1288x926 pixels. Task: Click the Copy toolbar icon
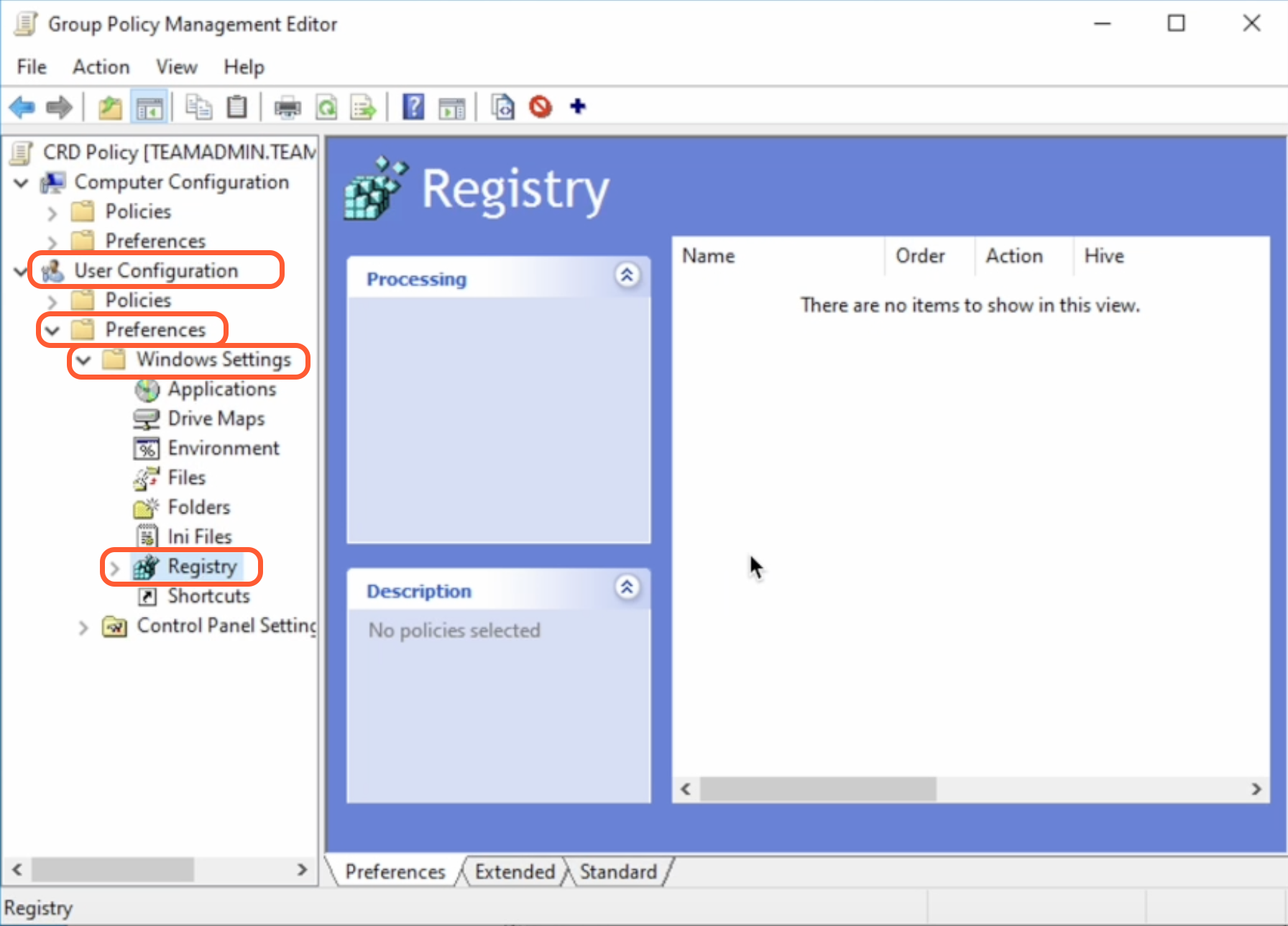tap(198, 108)
